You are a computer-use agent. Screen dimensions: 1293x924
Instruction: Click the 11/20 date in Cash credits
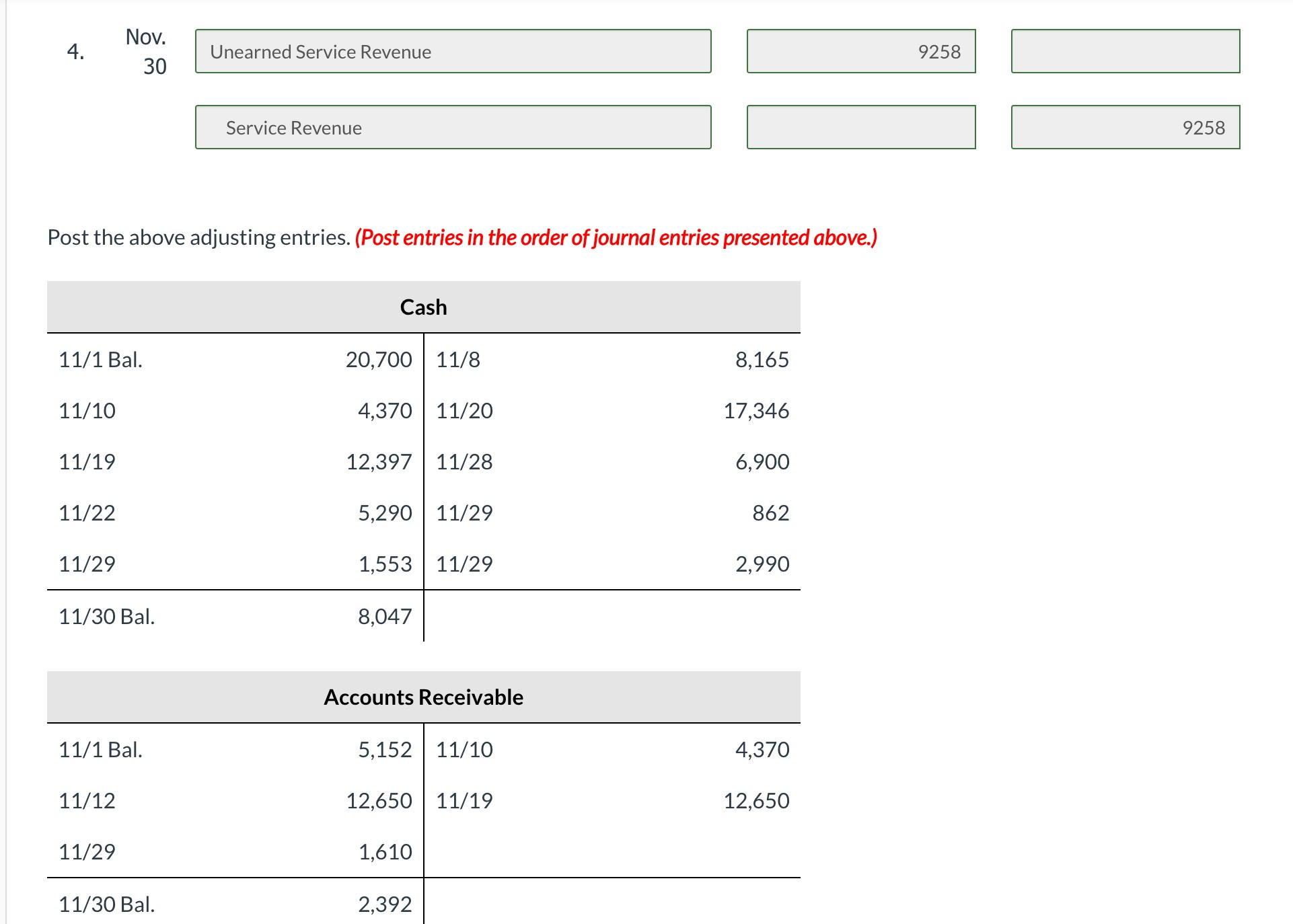[x=464, y=411]
